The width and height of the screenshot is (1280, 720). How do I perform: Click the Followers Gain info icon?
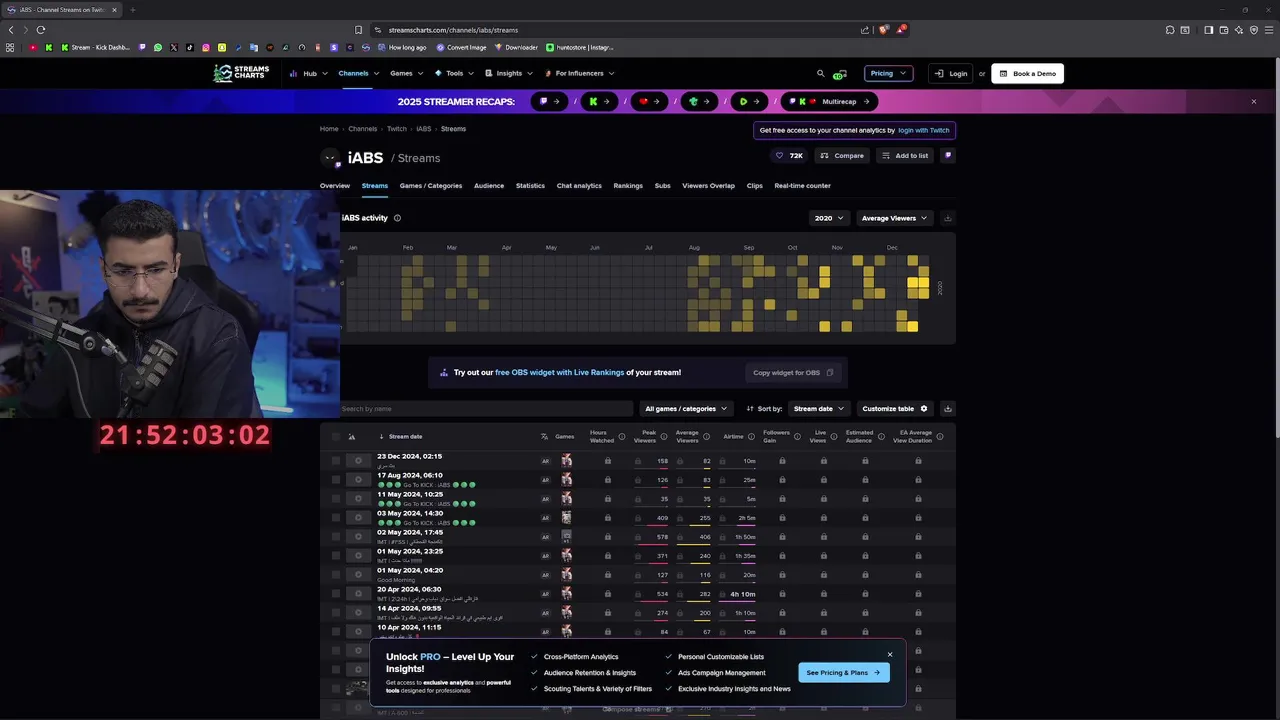coord(797,436)
